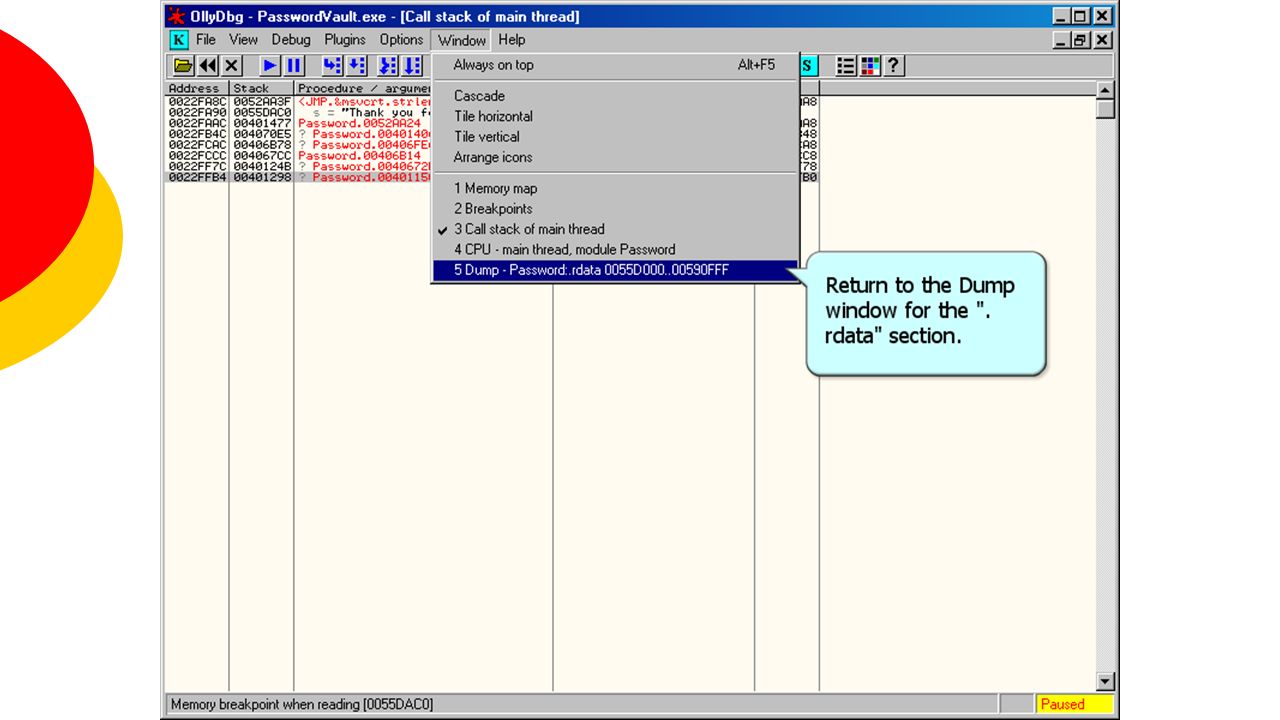Switch to 1 Memory map window

click(x=615, y=188)
